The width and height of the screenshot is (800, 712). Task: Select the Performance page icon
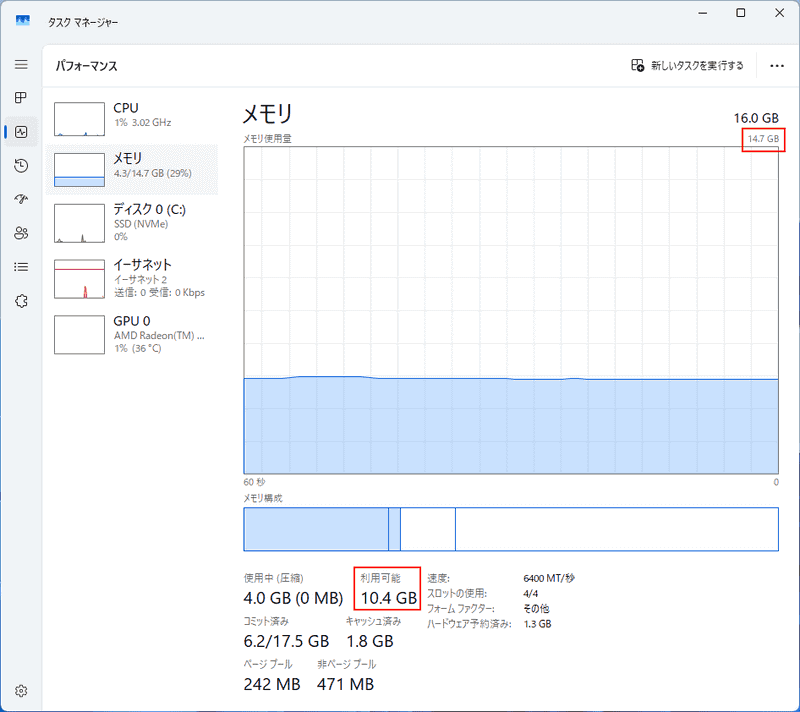(20, 131)
